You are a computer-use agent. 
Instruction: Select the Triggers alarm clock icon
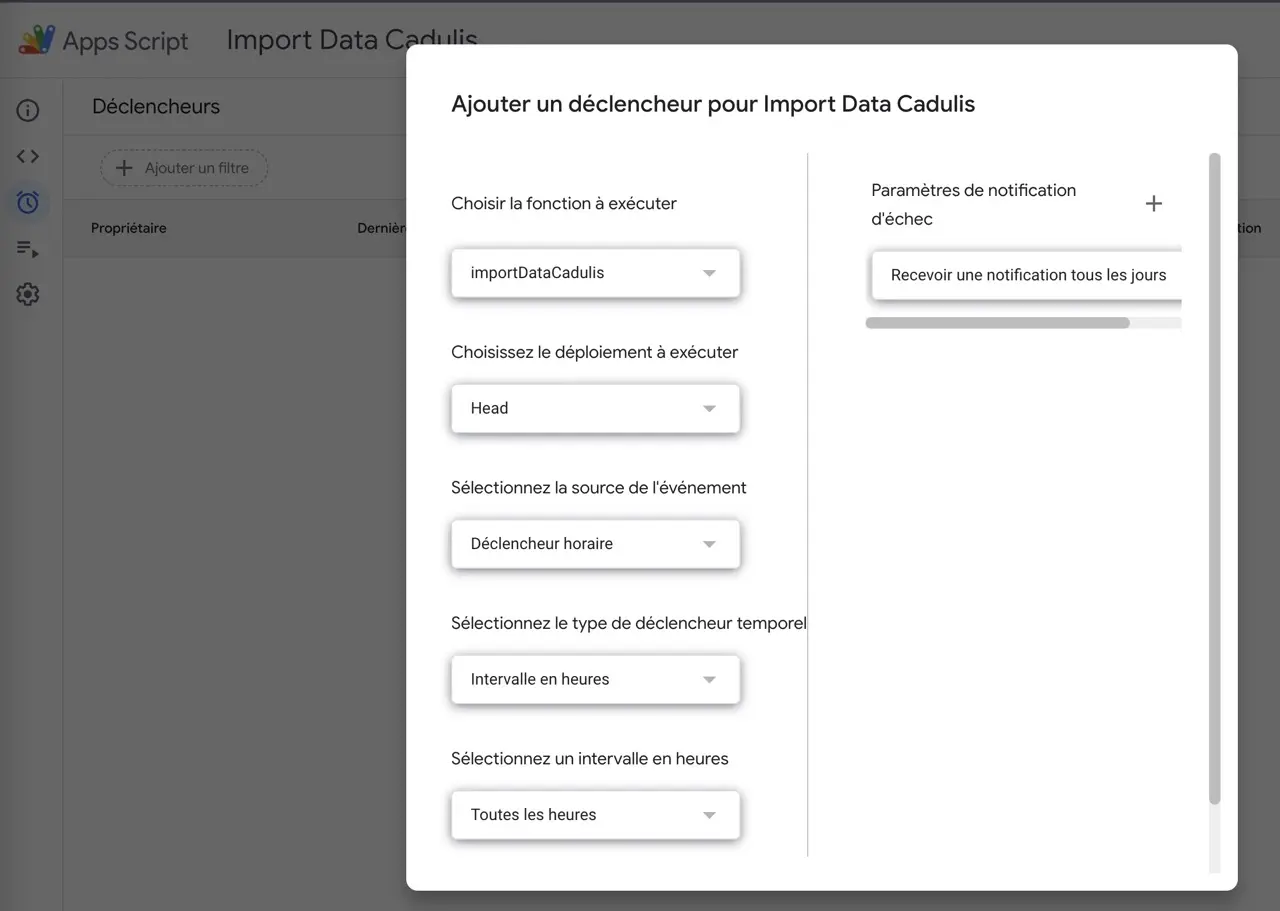click(28, 202)
